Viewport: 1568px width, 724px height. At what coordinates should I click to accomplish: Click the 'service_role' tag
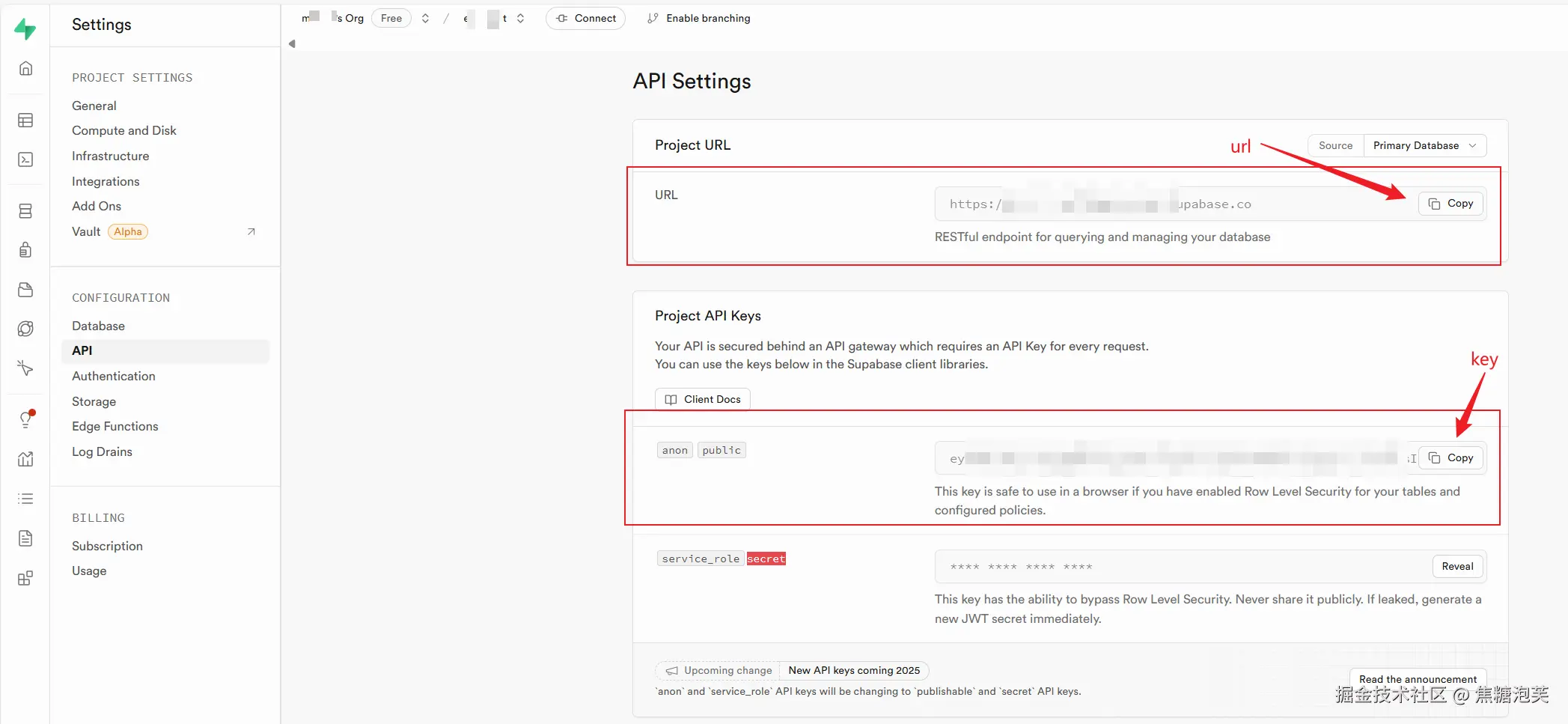click(701, 559)
